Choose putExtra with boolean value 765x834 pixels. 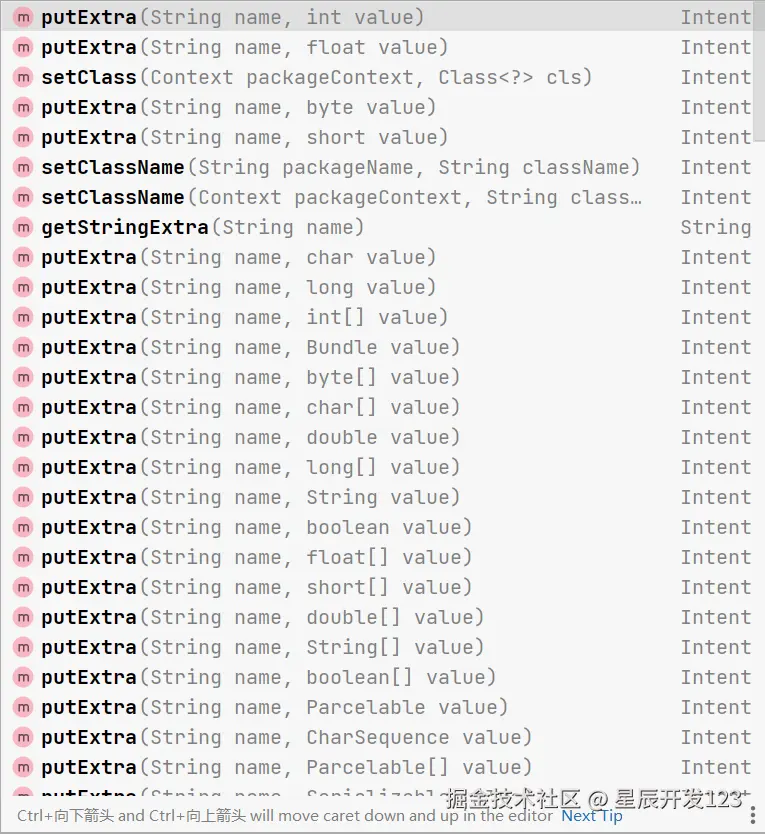click(x=256, y=527)
